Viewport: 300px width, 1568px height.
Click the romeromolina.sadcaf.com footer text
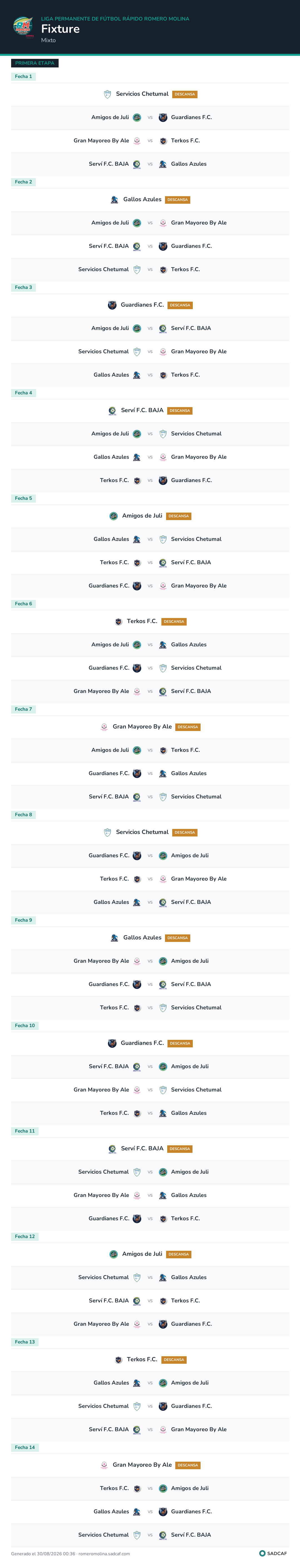(x=104, y=1553)
